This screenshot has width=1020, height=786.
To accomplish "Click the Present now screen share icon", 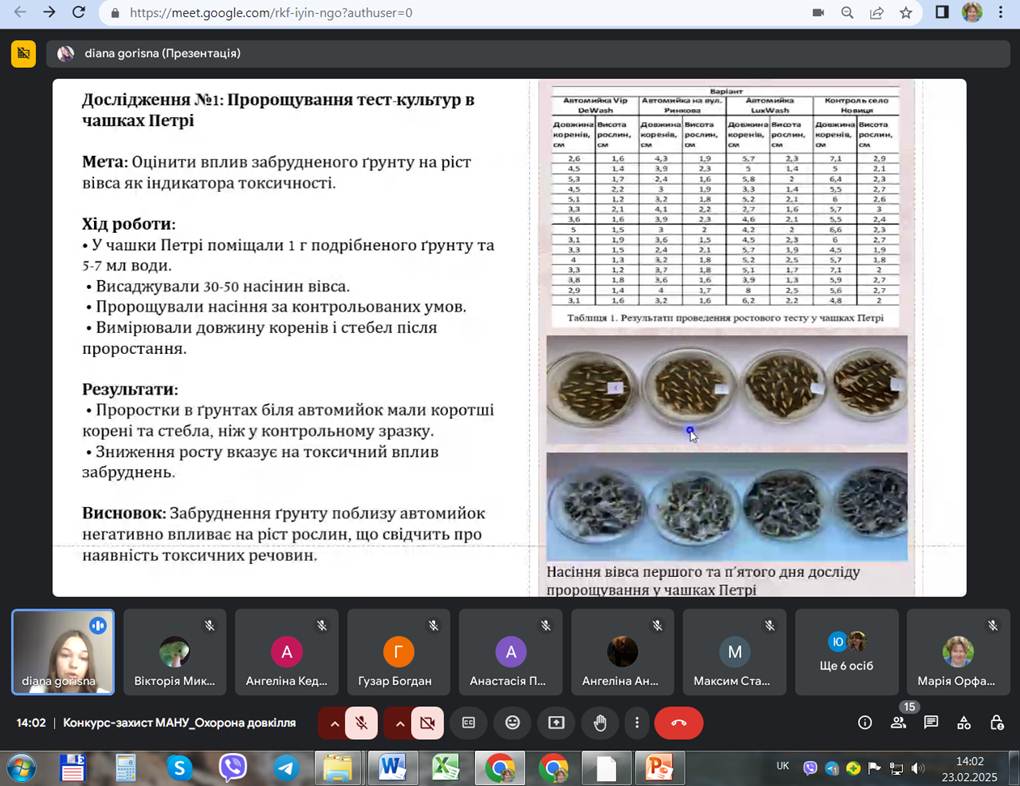I will point(556,723).
